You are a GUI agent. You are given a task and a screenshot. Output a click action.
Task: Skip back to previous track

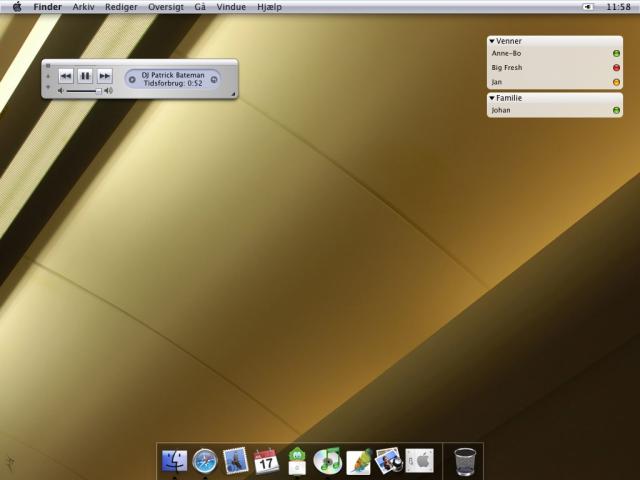[x=66, y=76]
